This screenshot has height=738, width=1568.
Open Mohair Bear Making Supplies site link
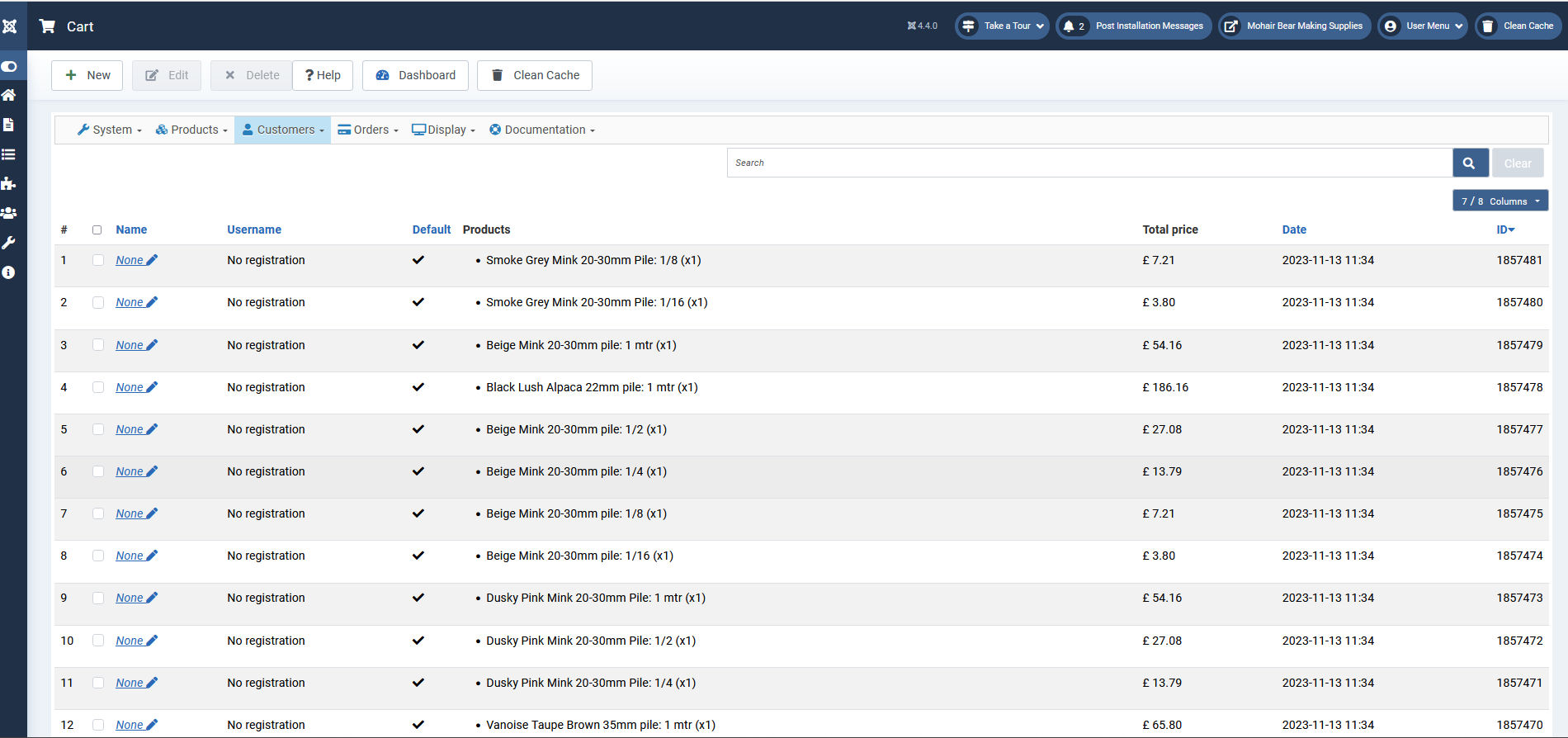[x=1295, y=26]
